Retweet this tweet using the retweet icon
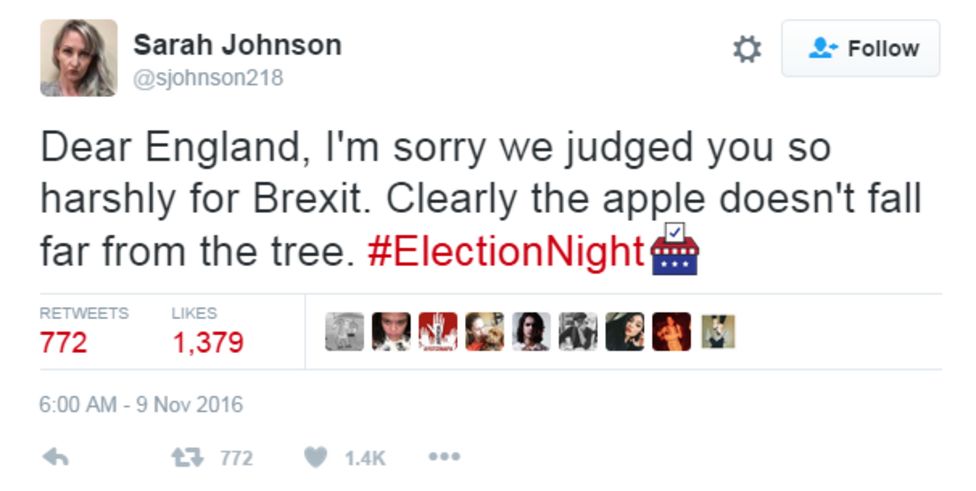The height and width of the screenshot is (491, 976). click(x=187, y=457)
